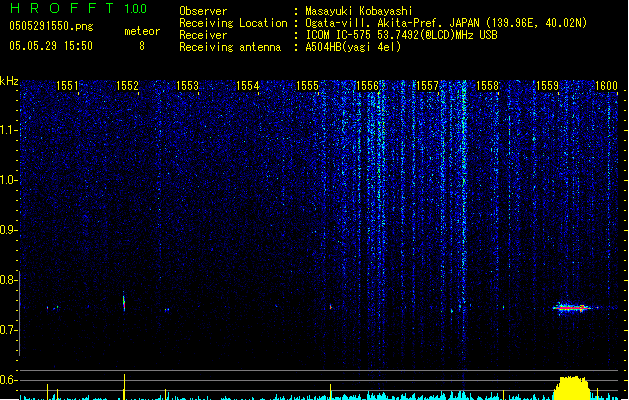Click the Ogata-vill. Akita-Pref. JAPAN location text
This screenshot has height=400, width=629.
(446, 23)
